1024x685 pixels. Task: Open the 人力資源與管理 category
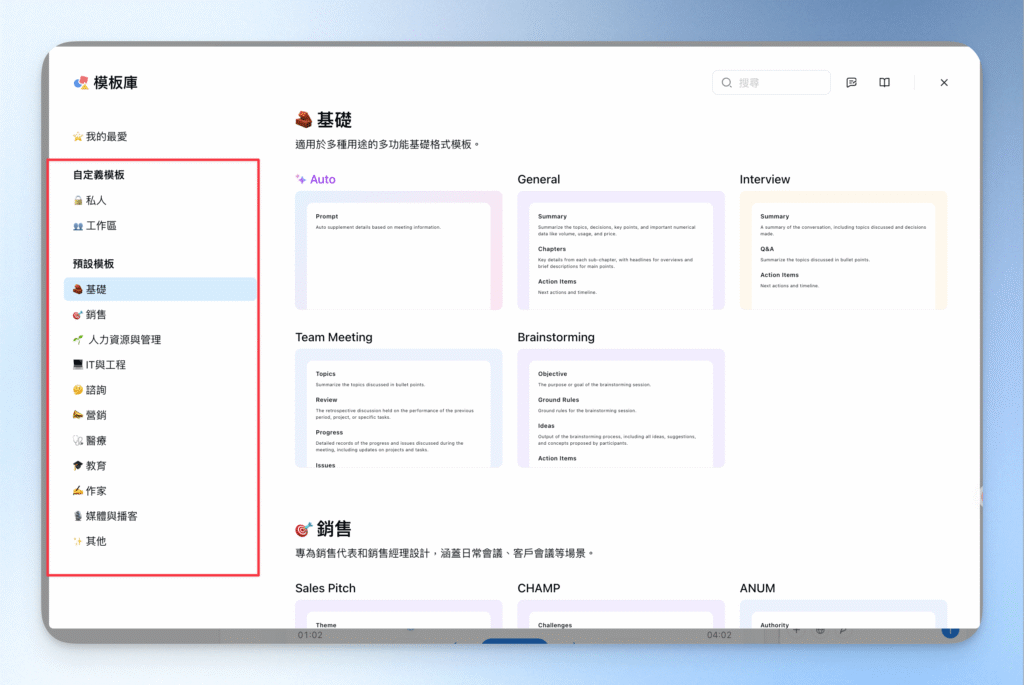[x=117, y=340]
